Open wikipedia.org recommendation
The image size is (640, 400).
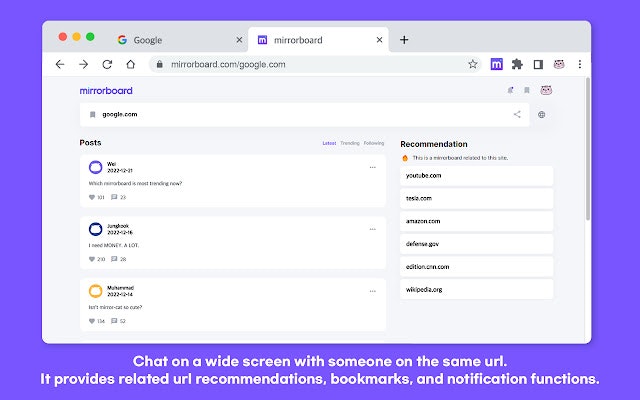pos(476,290)
